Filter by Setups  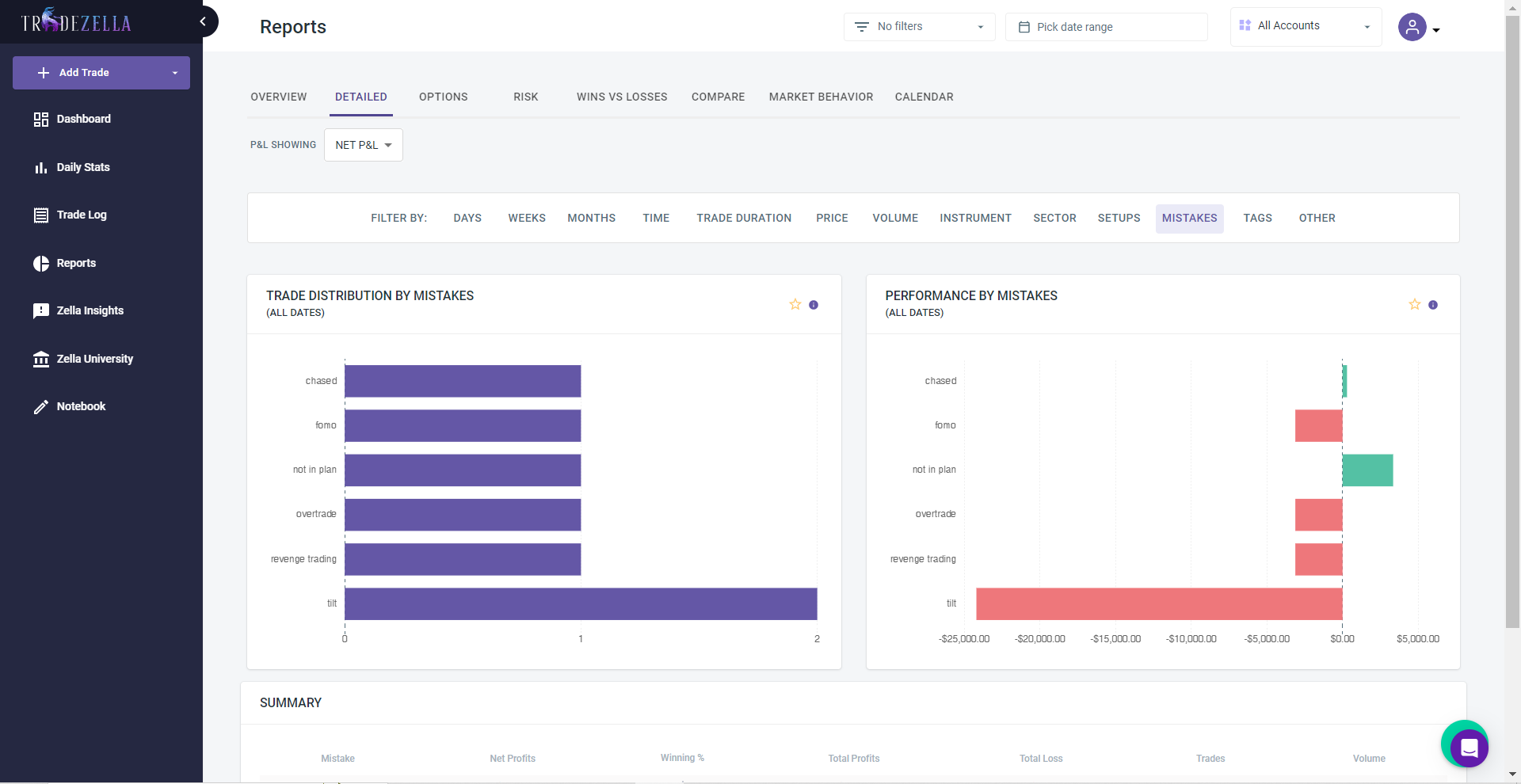pyautogui.click(x=1119, y=219)
